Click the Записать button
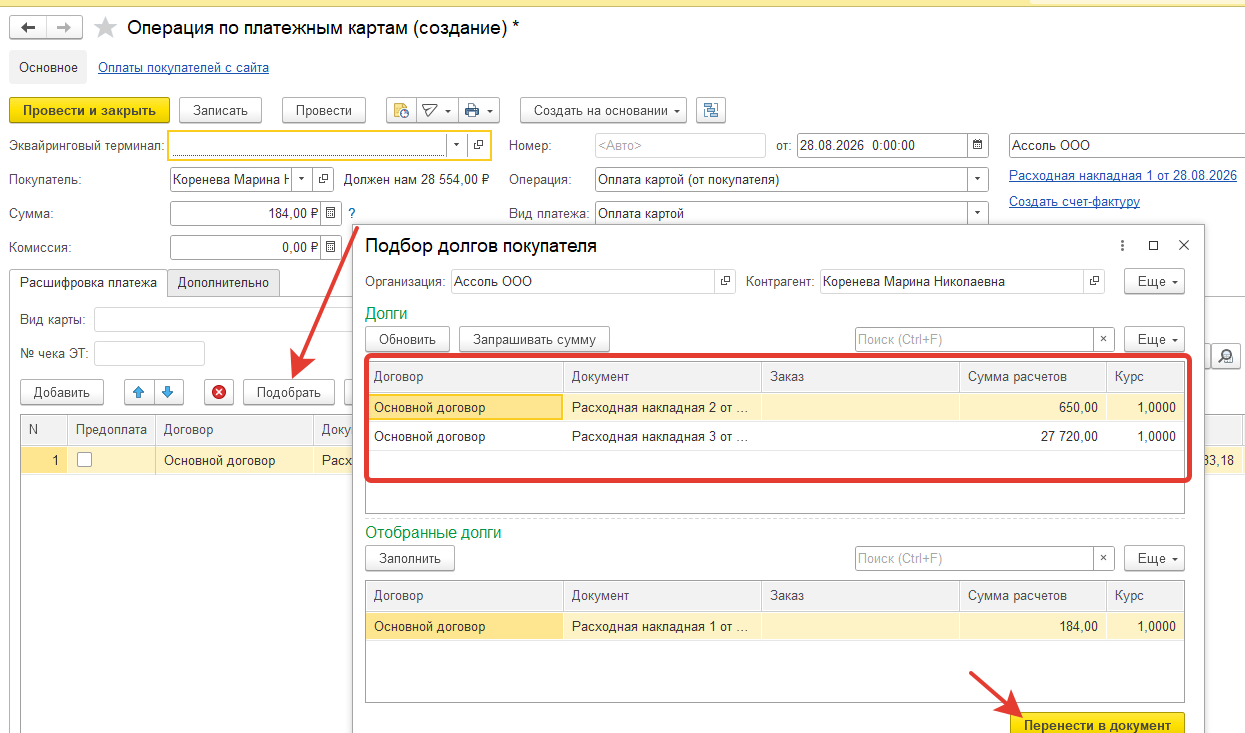The width and height of the screenshot is (1245, 733). (x=220, y=110)
